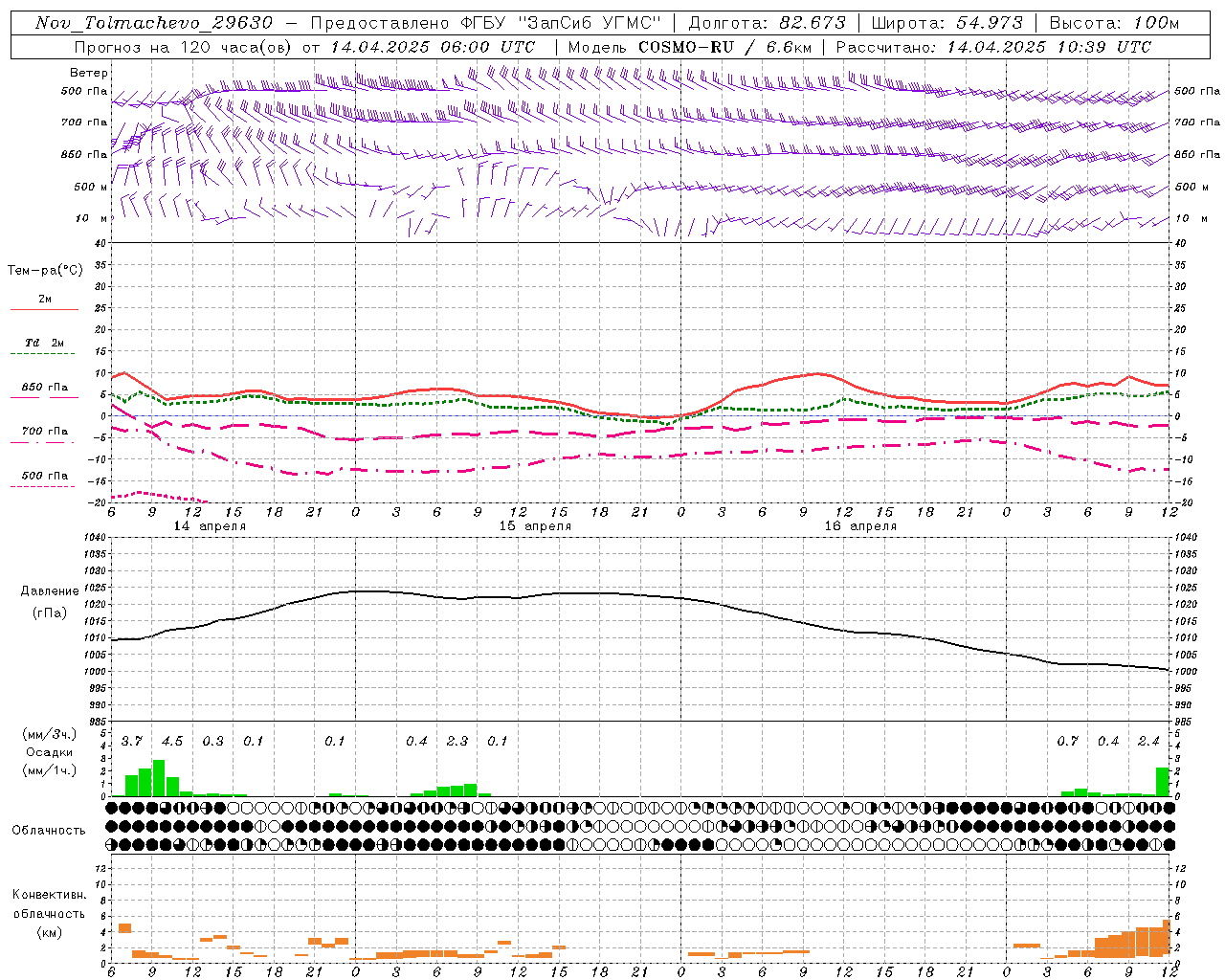This screenshot has width=1225, height=980.
Task: Click the Рассчитано: 14.04.2025 10:39 UTC timestamp
Action: 993,47
